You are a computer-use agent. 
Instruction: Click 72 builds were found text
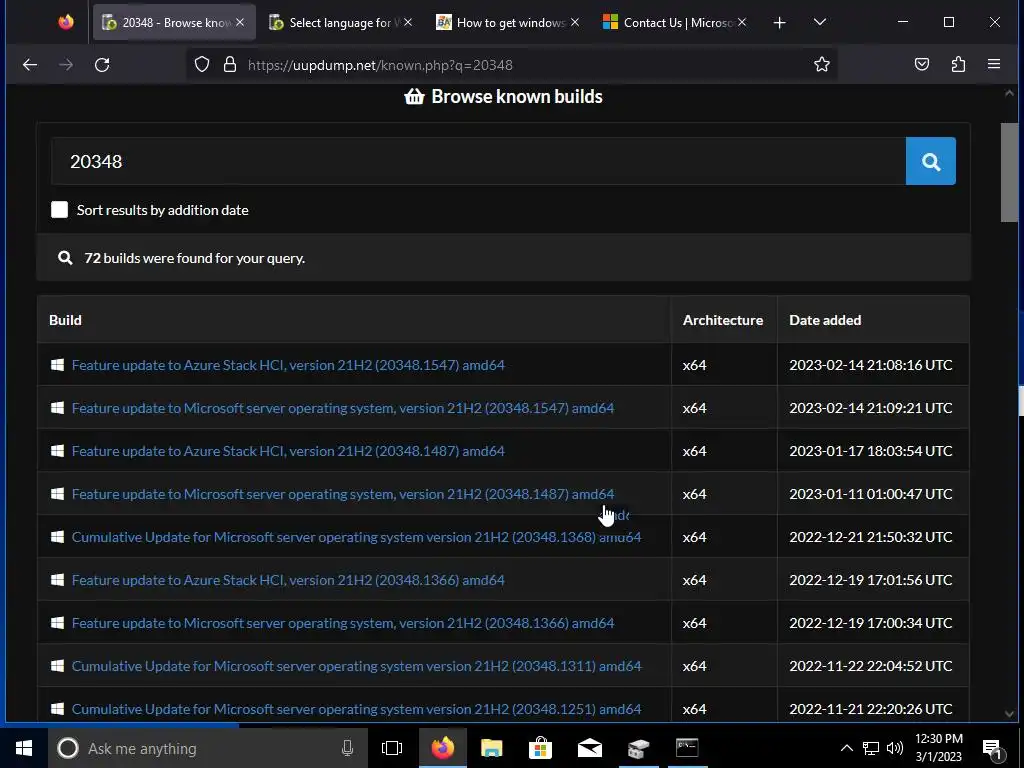(194, 258)
